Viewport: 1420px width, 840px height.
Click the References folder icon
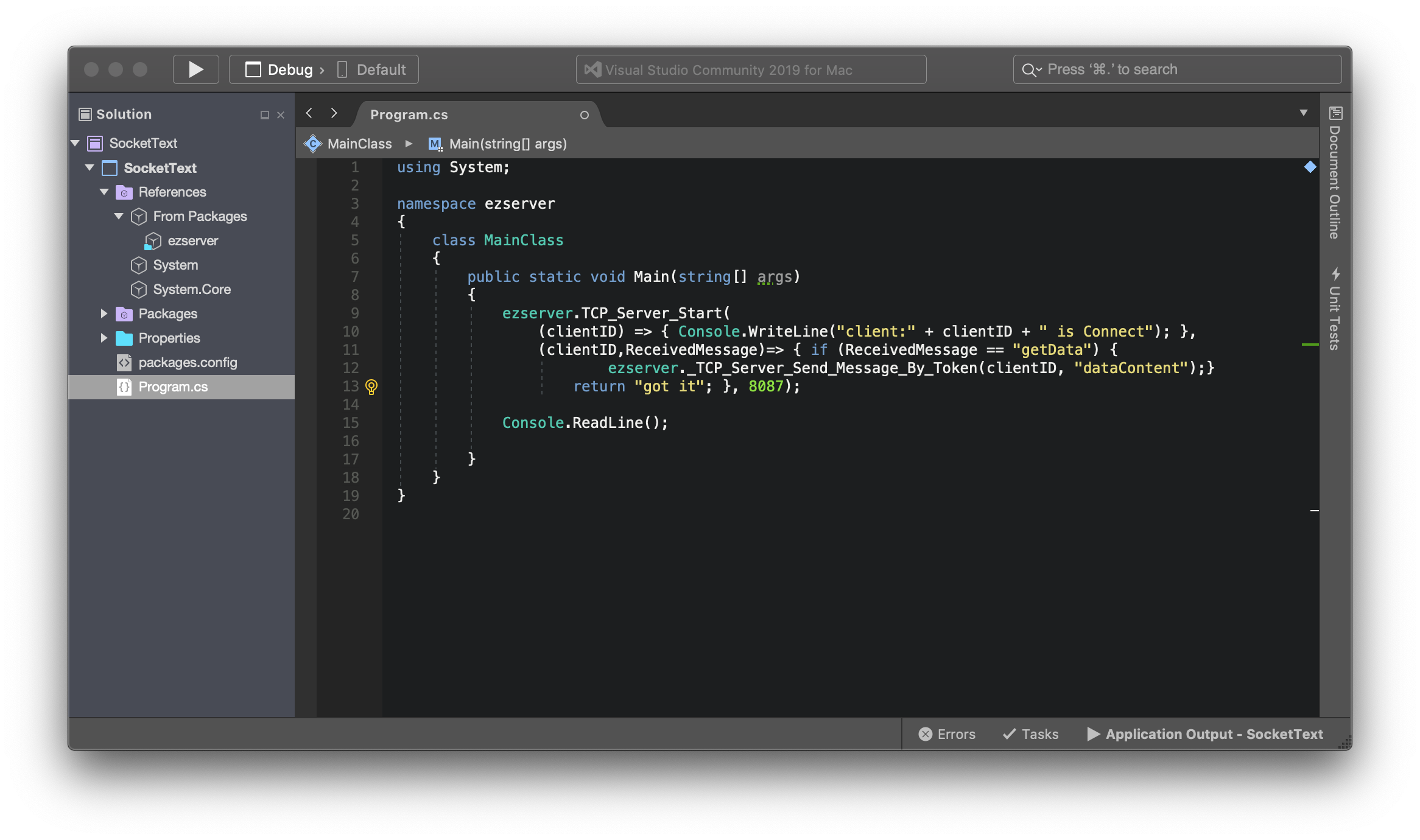(x=124, y=192)
